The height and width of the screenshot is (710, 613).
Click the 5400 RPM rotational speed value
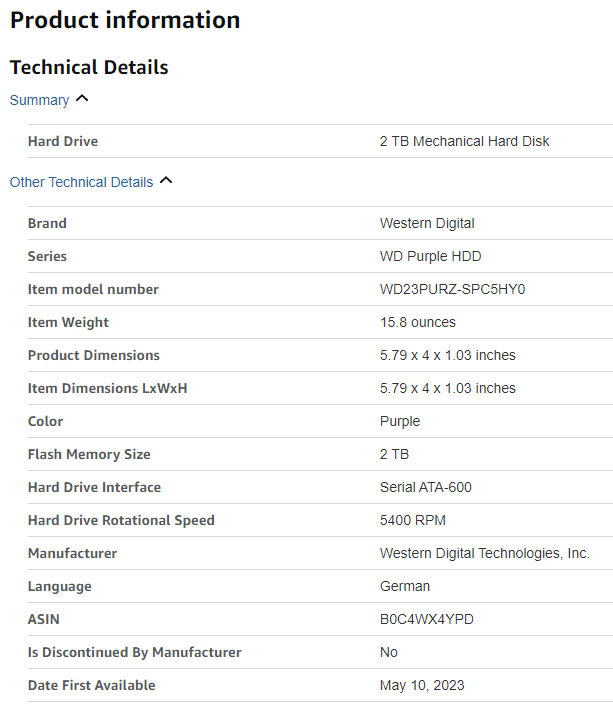pos(412,520)
